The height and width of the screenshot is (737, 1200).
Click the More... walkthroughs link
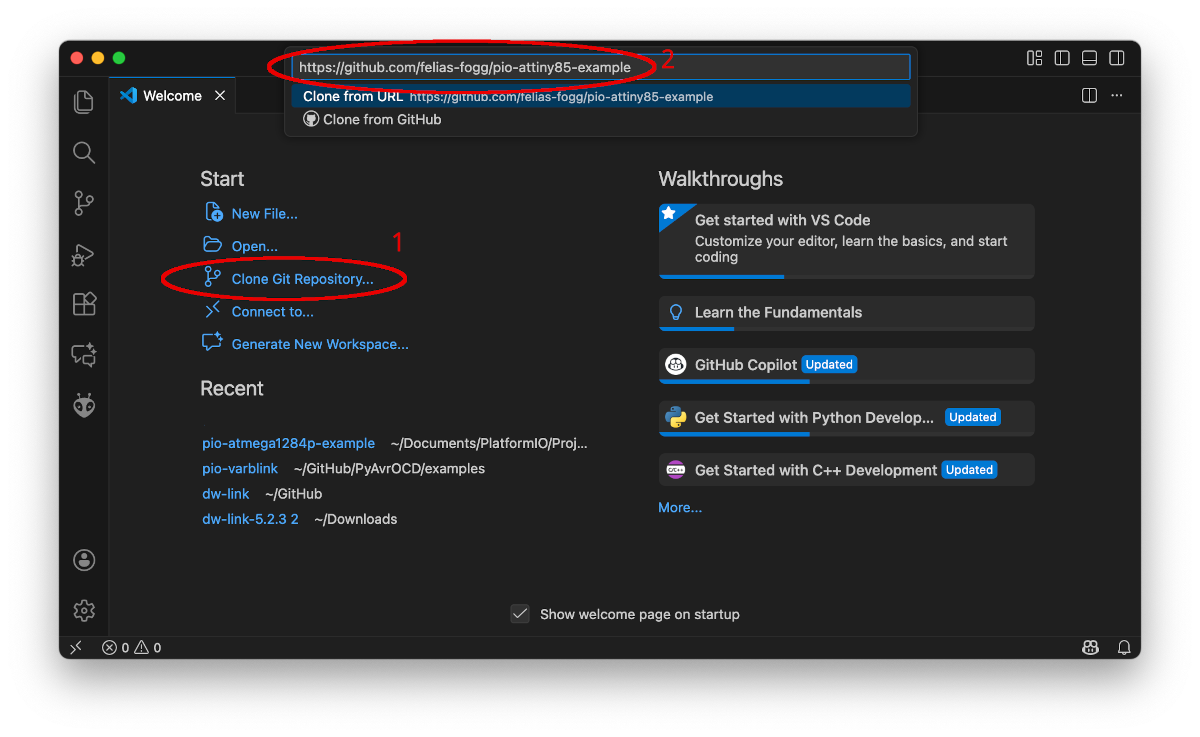pos(680,507)
